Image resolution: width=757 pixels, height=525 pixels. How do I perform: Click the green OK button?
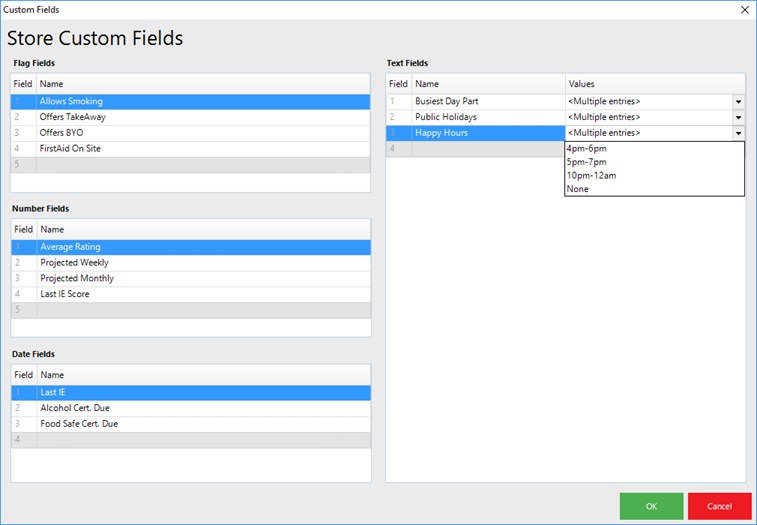(x=651, y=506)
